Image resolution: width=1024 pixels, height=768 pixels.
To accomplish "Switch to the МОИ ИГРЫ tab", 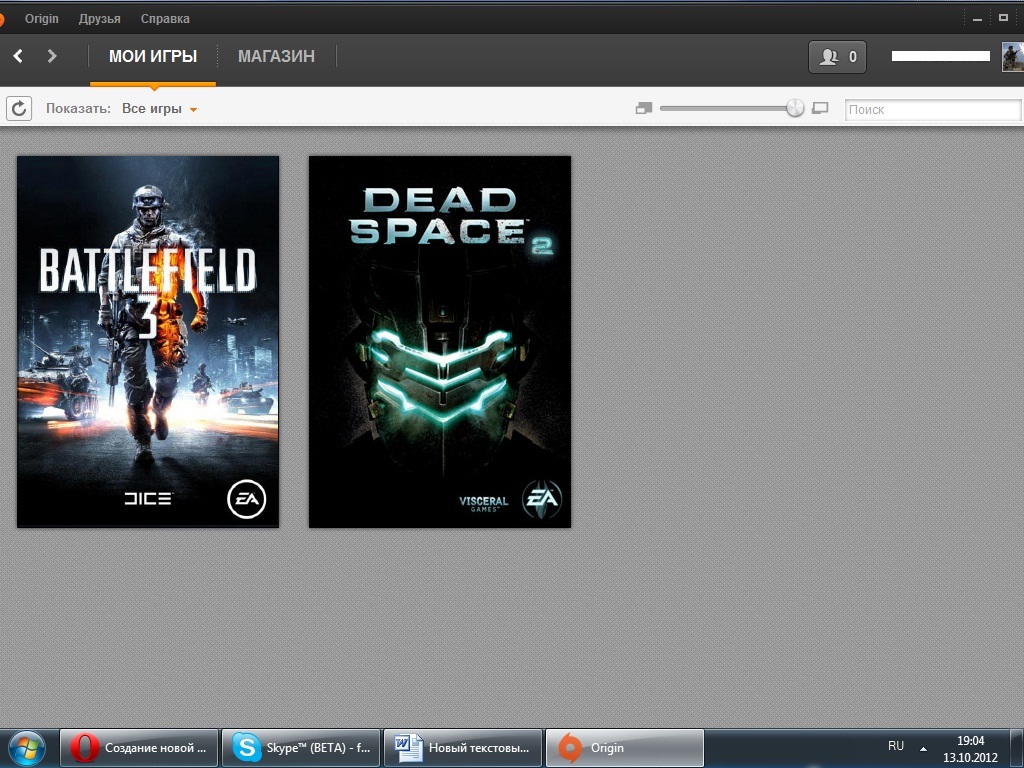I will [x=153, y=56].
